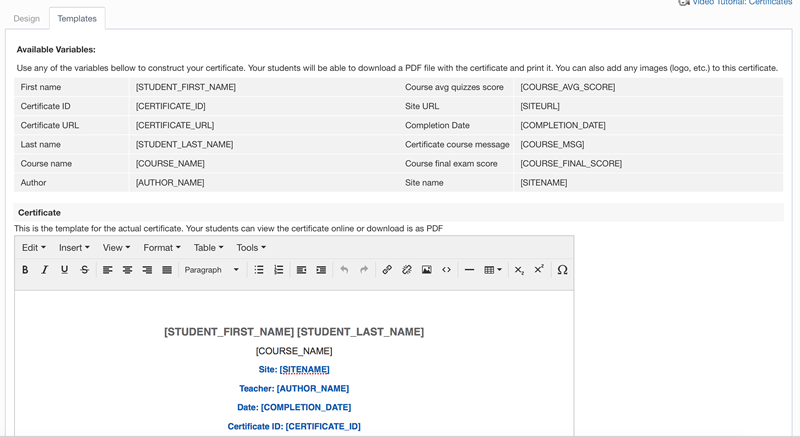Click the 'Available Variables:' heading
This screenshot has width=800, height=437.
tap(56, 49)
